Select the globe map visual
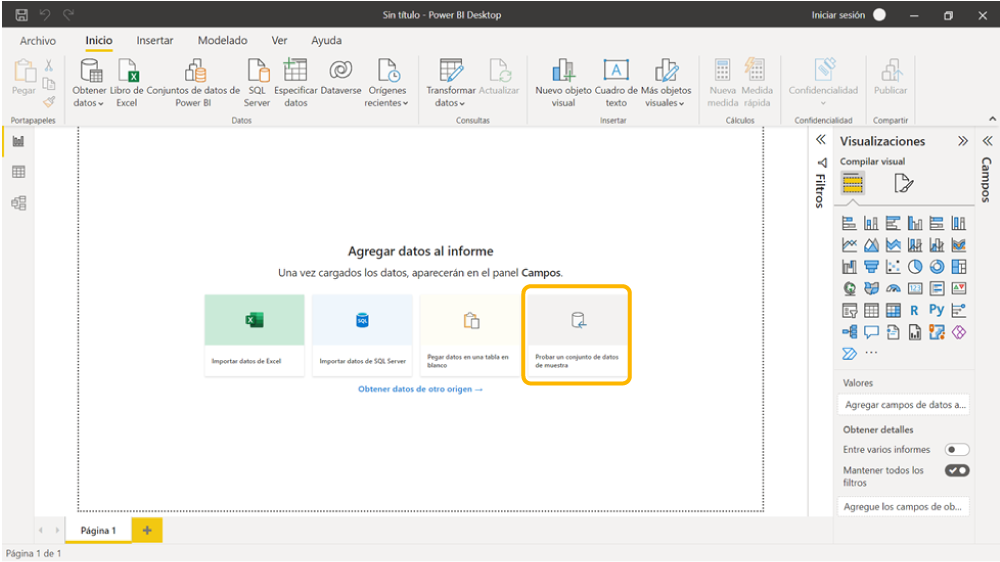The image size is (1000, 562). (849, 288)
